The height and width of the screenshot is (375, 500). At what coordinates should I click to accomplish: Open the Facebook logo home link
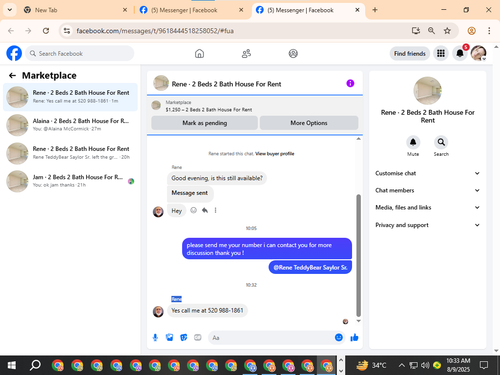pyautogui.click(x=14, y=53)
